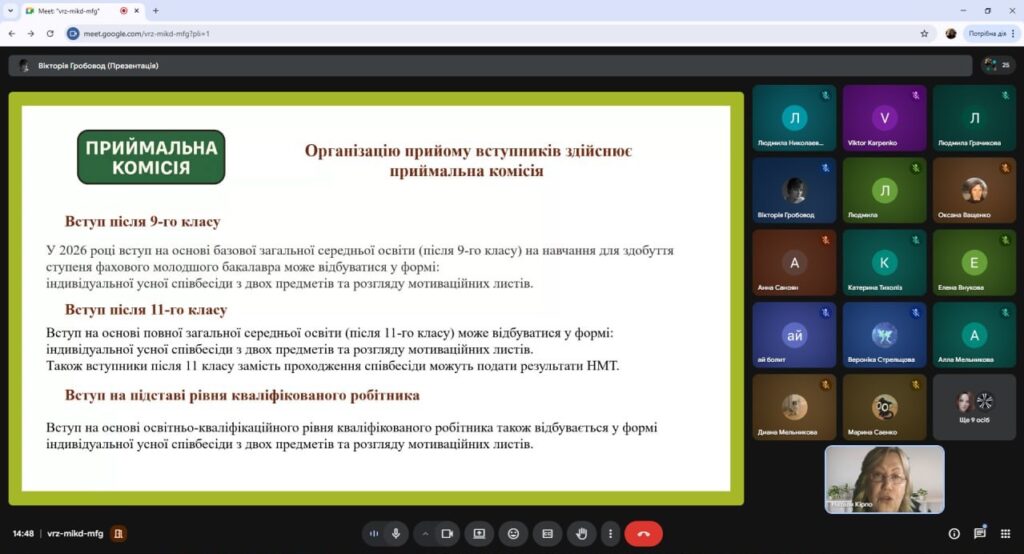Expand video settings chevron beside camera
Image resolution: width=1024 pixels, height=554 pixels.
[425, 534]
